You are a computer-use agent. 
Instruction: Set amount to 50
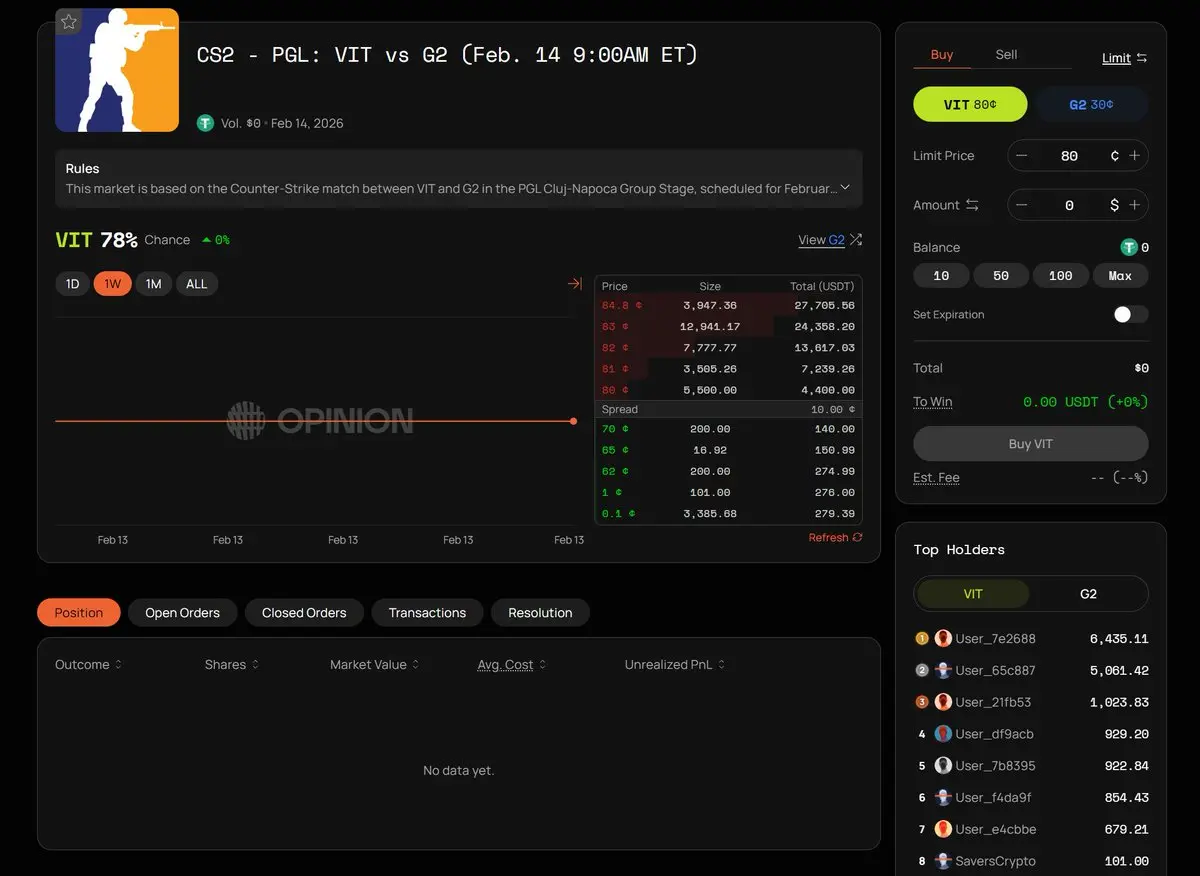tap(1001, 276)
